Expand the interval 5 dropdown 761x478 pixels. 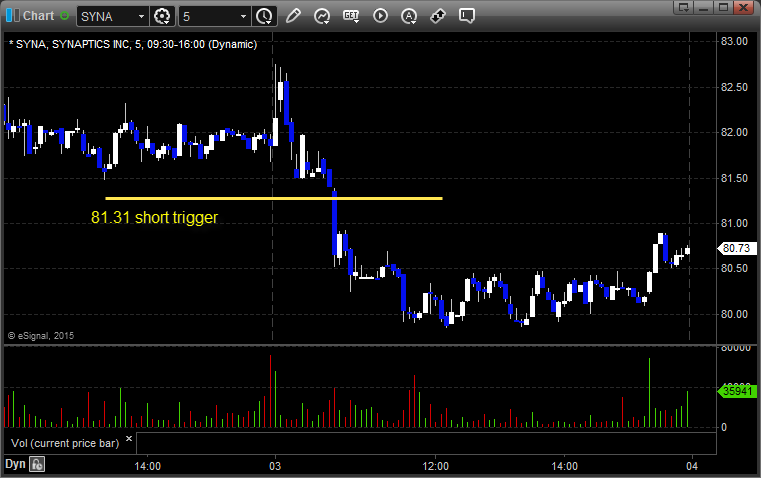[x=243, y=16]
